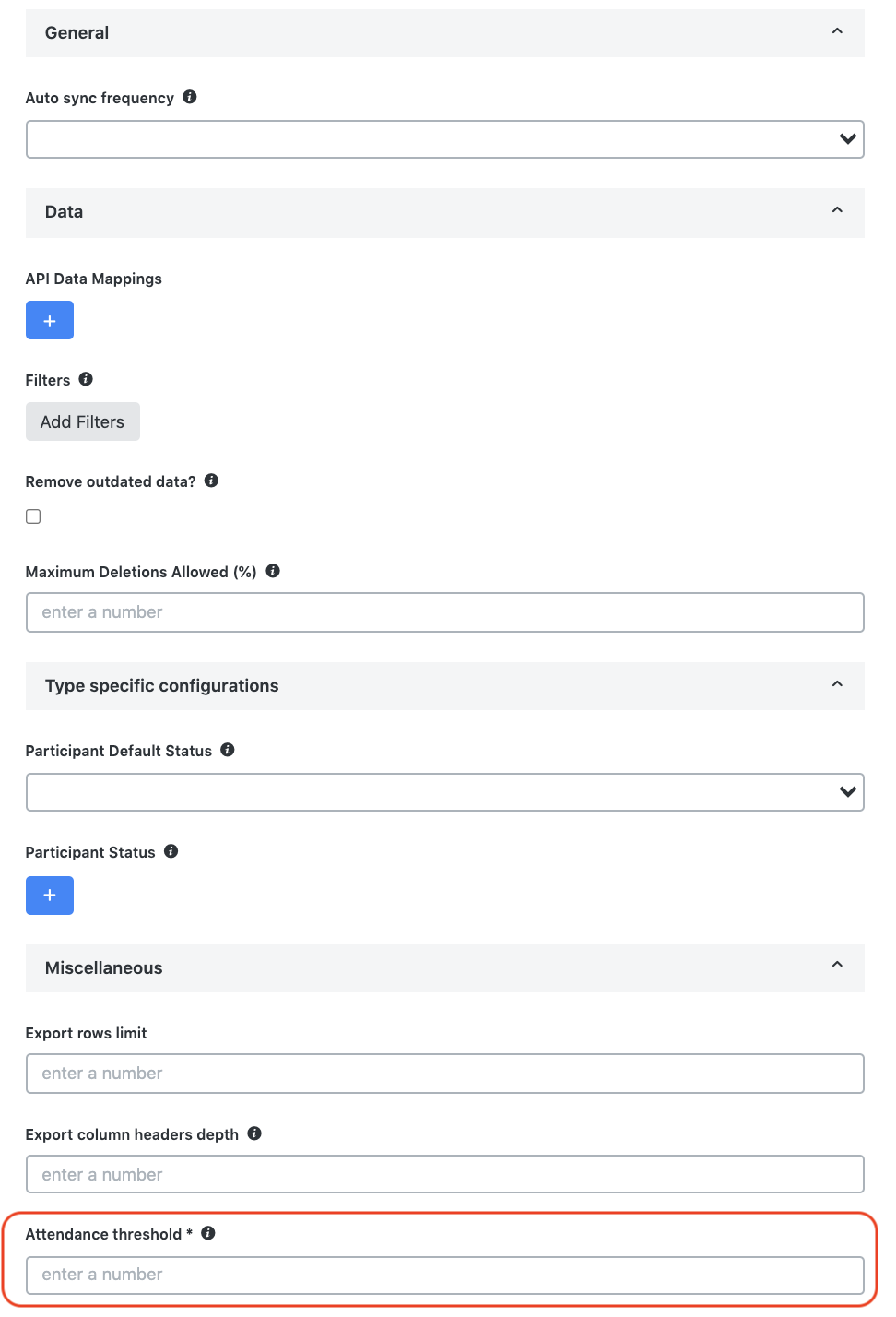This screenshot has width=896, height=1317.
Task: Click the Filters info icon
Action: (86, 379)
